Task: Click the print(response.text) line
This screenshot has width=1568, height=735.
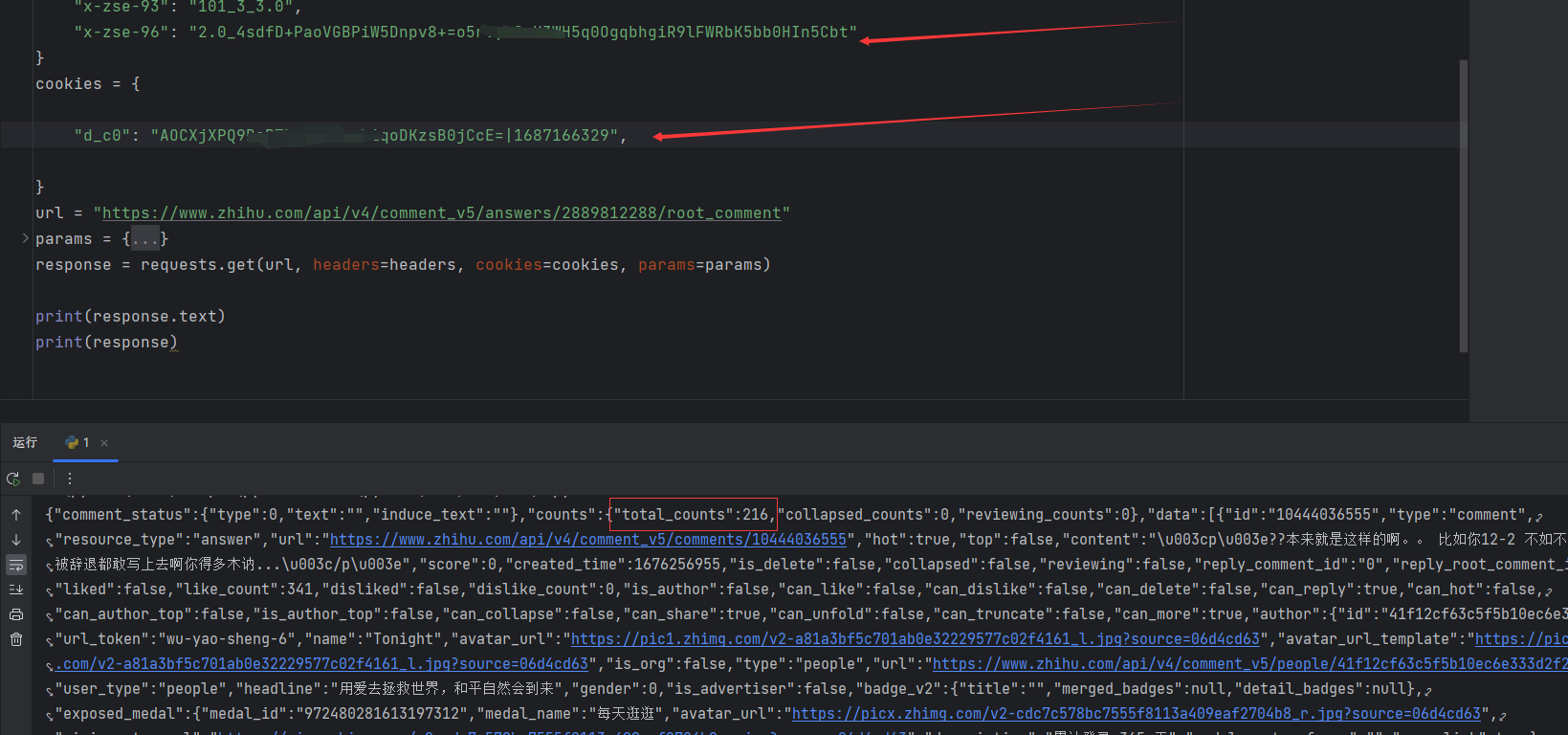Action: [x=130, y=317]
